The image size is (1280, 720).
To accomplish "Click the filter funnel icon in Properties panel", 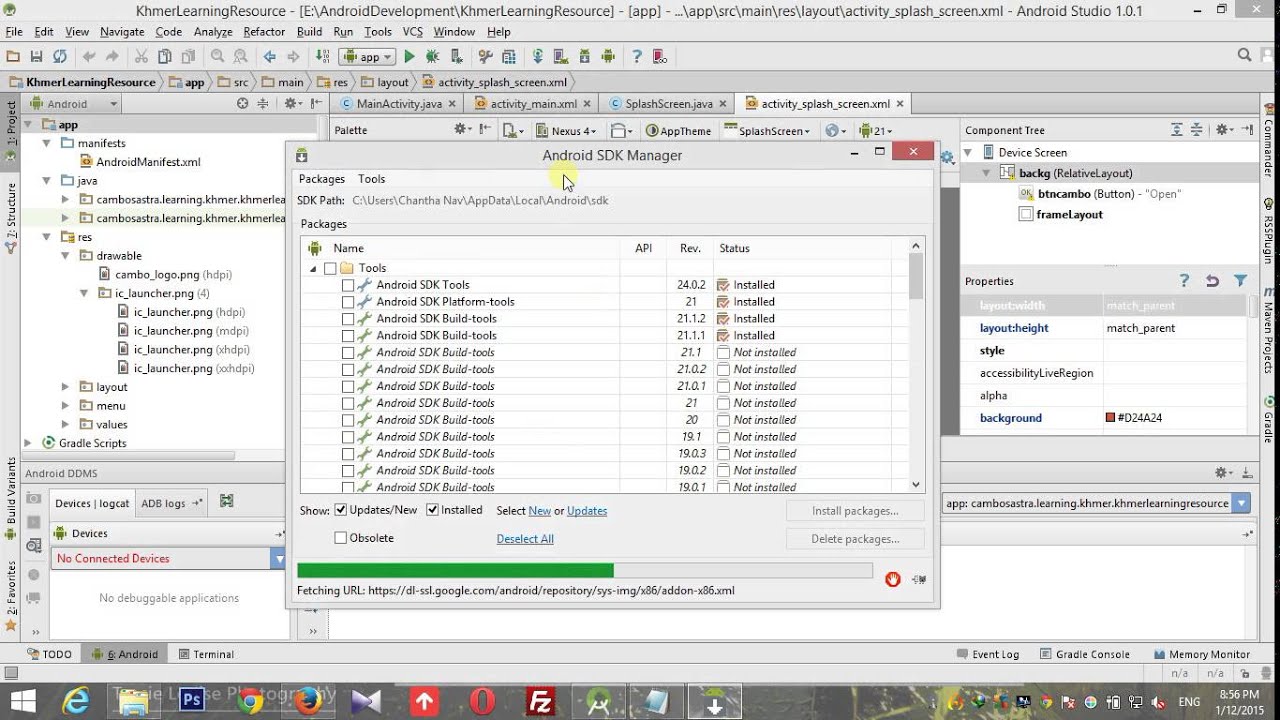I will 1240,281.
